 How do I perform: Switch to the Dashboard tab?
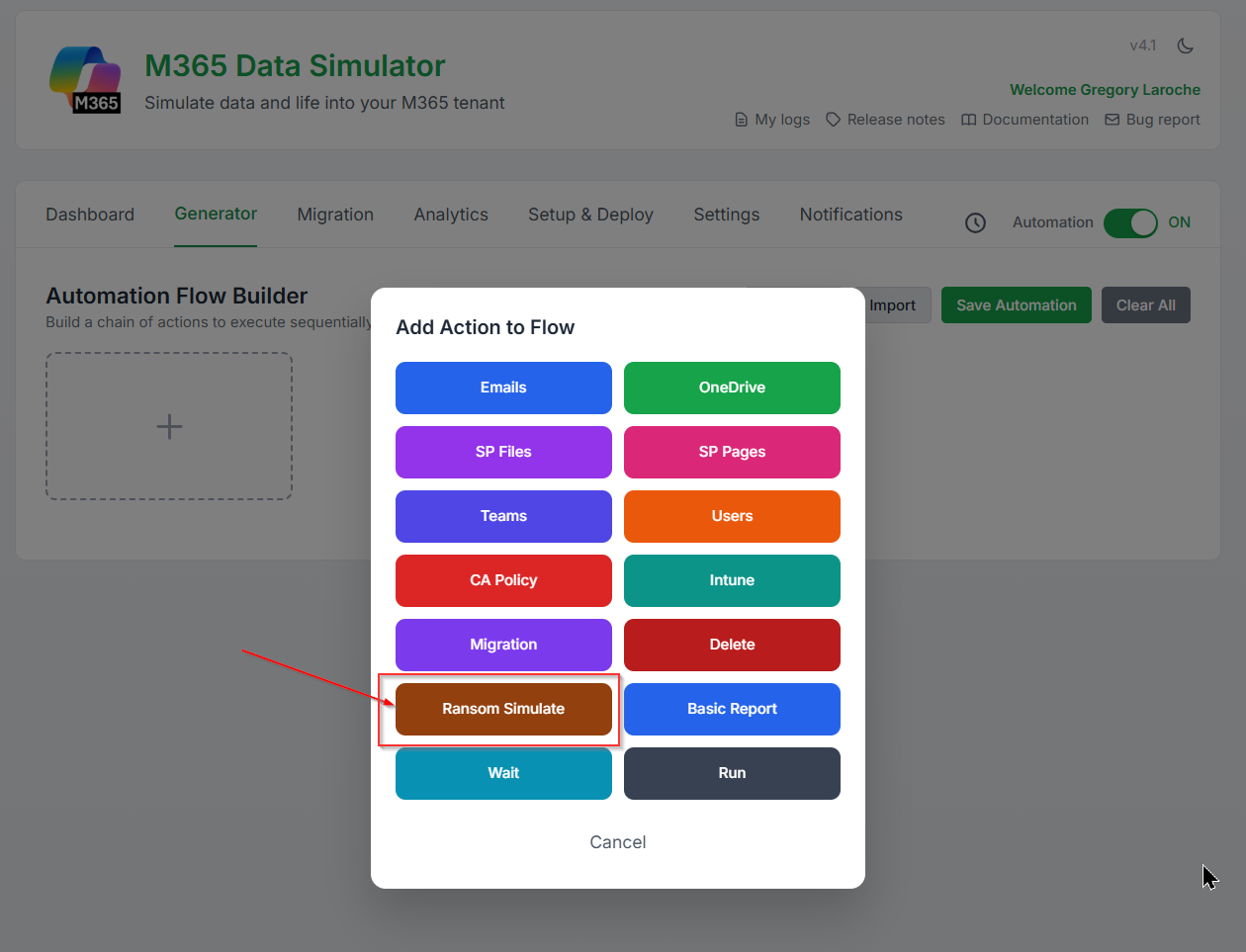tap(90, 215)
